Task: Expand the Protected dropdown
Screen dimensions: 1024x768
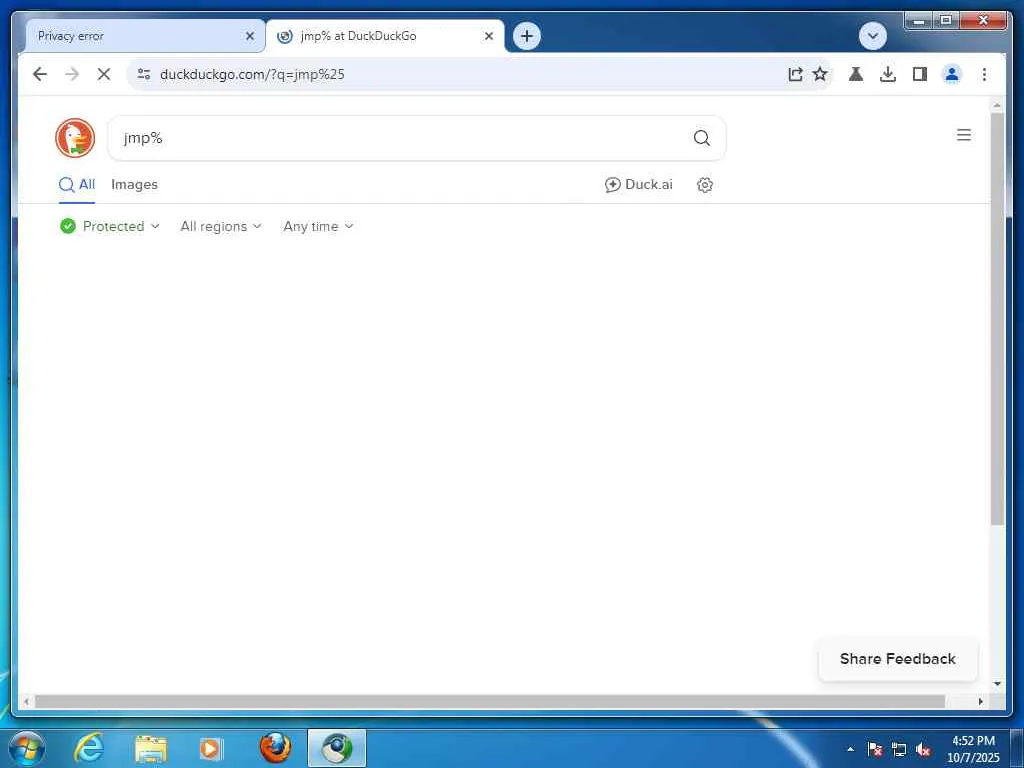Action: [x=110, y=227]
